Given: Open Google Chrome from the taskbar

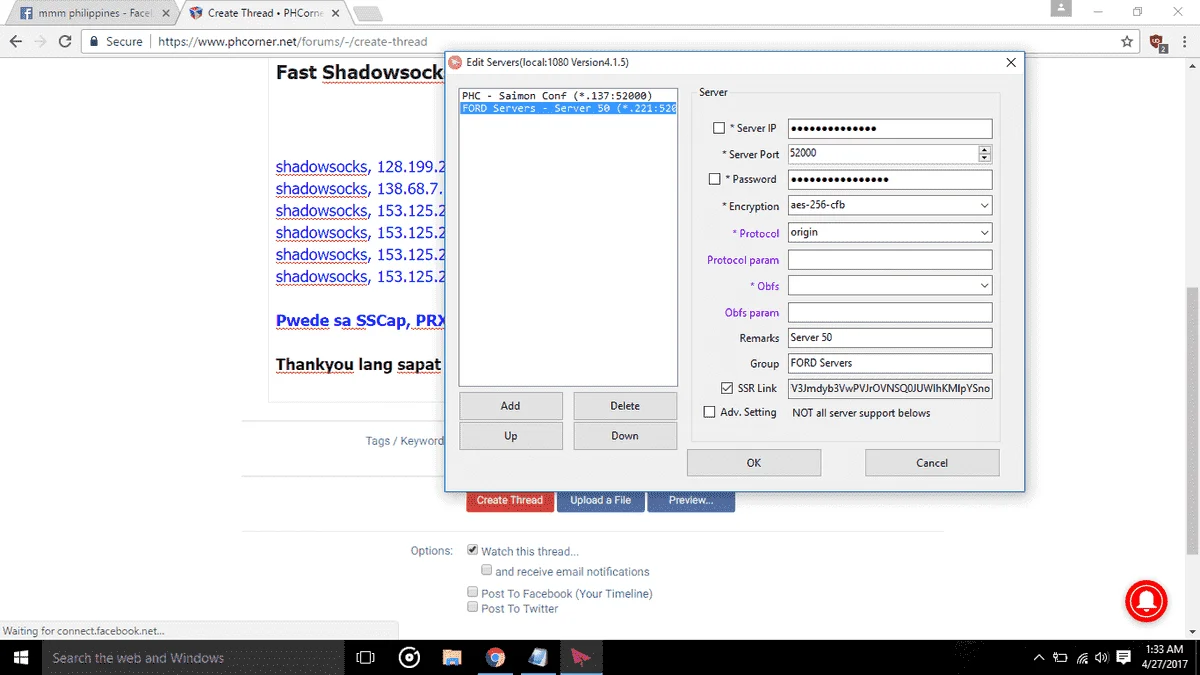Looking at the screenshot, I should click(495, 657).
